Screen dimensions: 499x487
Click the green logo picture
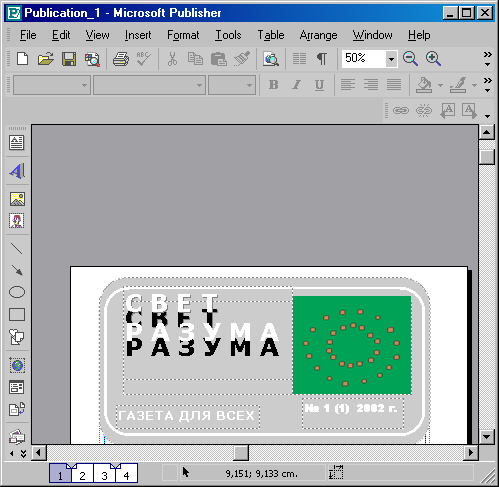[352, 345]
